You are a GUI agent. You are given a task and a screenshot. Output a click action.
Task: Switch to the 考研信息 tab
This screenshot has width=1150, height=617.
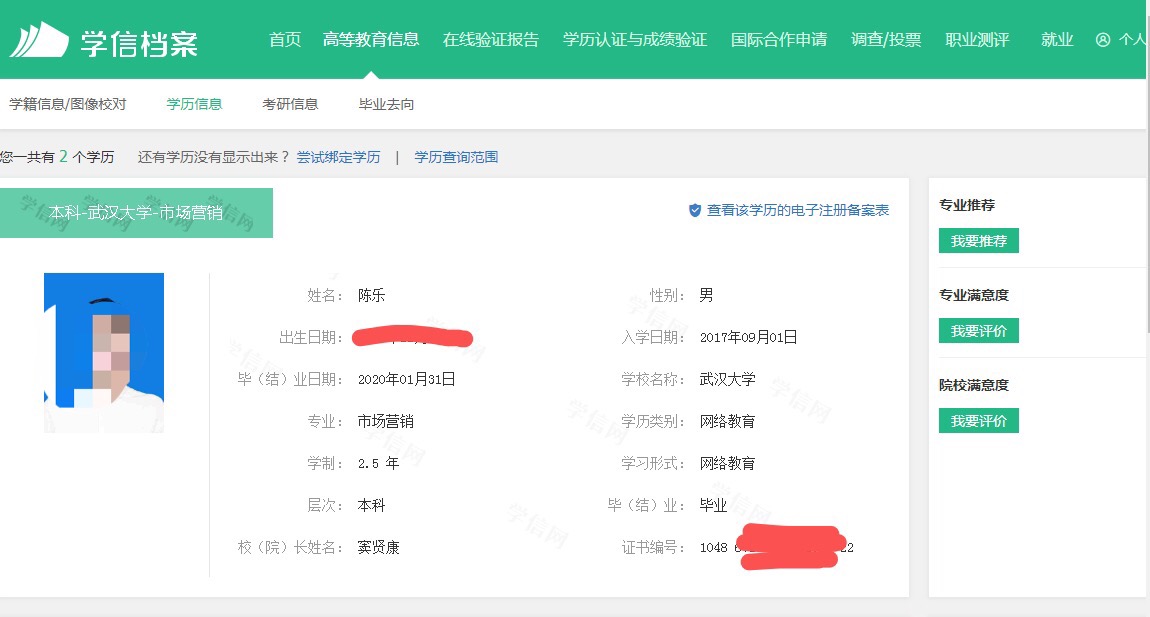point(289,103)
